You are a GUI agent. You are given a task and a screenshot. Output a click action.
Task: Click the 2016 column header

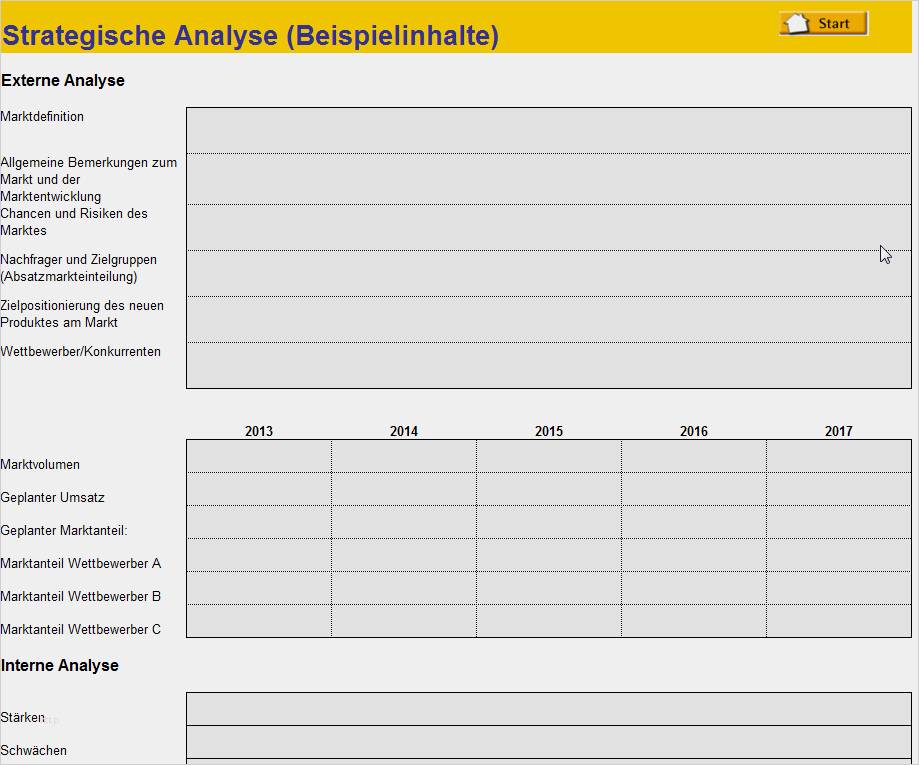(x=694, y=431)
